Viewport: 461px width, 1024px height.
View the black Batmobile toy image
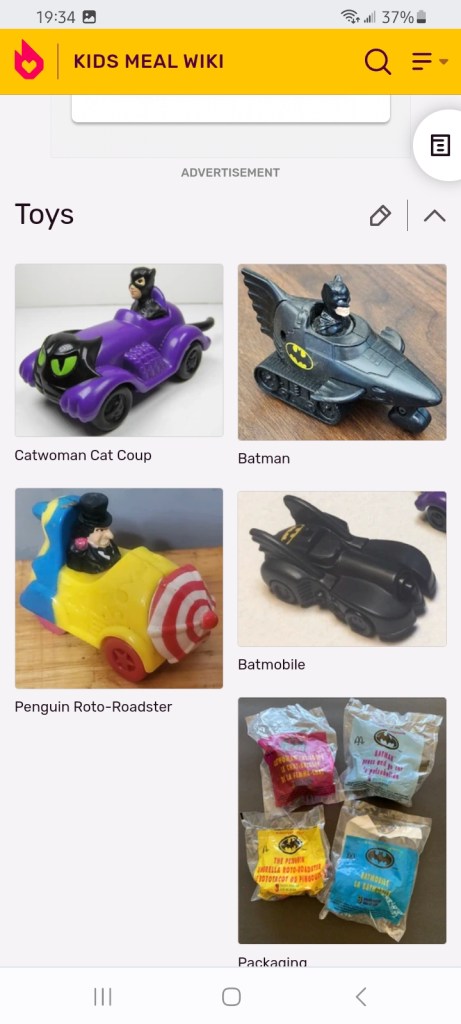pos(342,569)
